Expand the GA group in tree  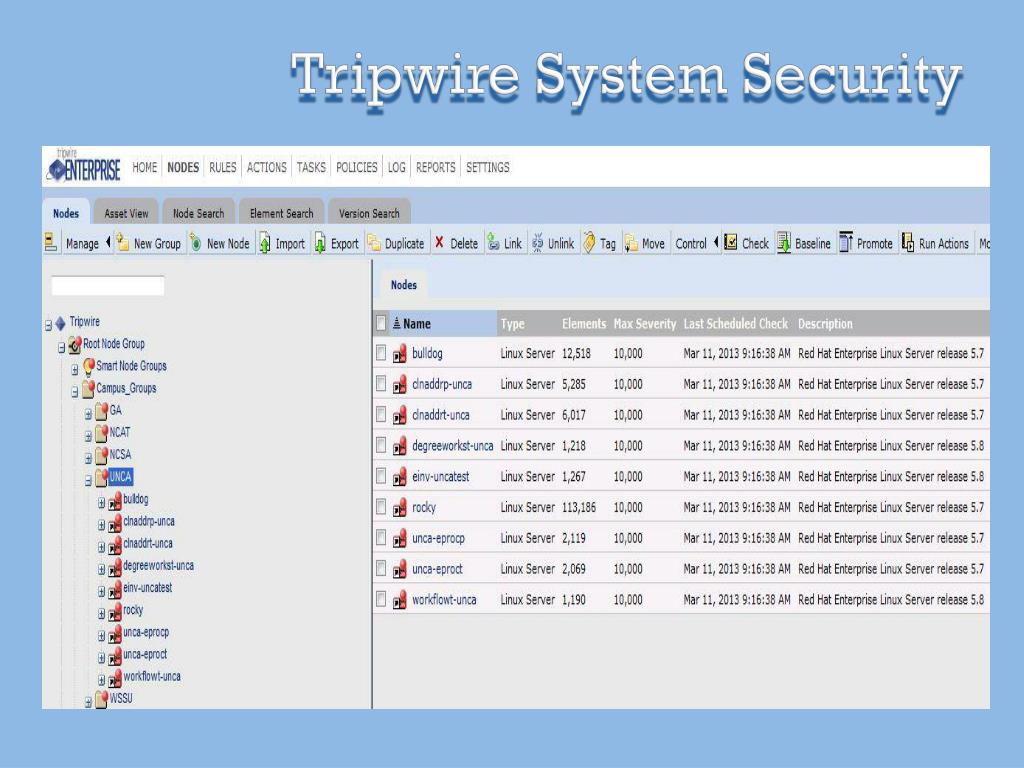click(x=88, y=414)
